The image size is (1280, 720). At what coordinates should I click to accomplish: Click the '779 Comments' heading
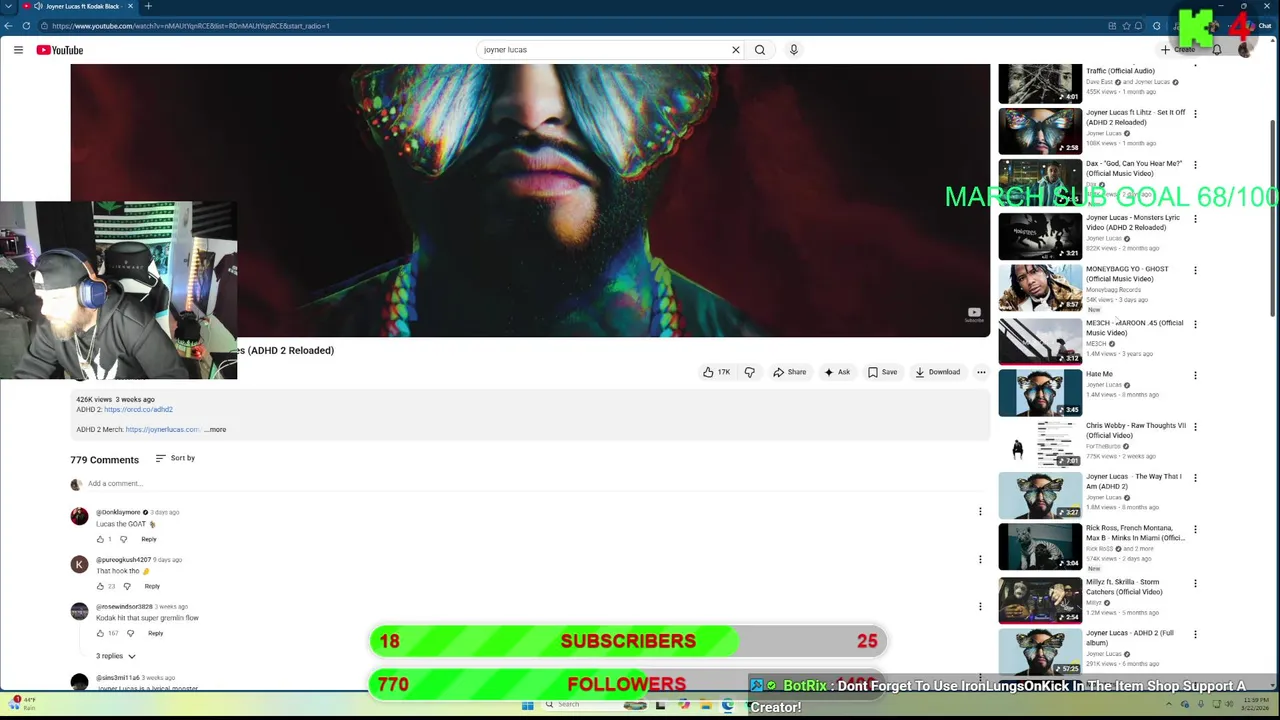tap(104, 460)
